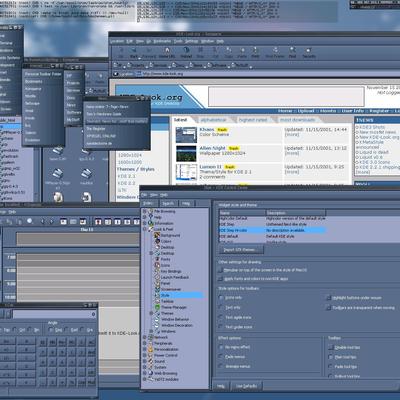Enable 'Menubar on top of the screen' checkbox
The height and width of the screenshot is (400, 400).
pos(220,270)
